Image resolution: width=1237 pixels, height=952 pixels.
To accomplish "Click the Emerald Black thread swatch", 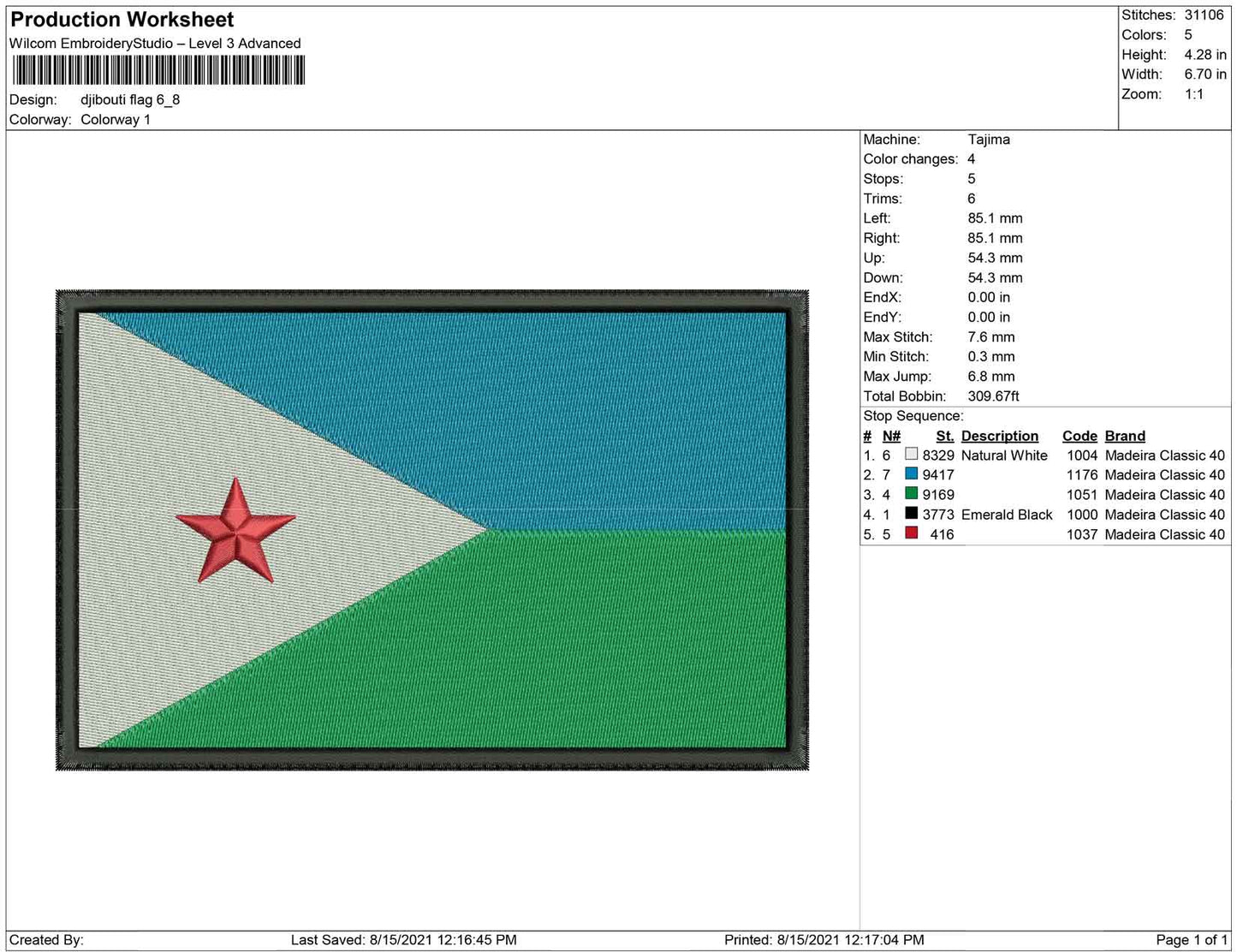I will point(912,514).
